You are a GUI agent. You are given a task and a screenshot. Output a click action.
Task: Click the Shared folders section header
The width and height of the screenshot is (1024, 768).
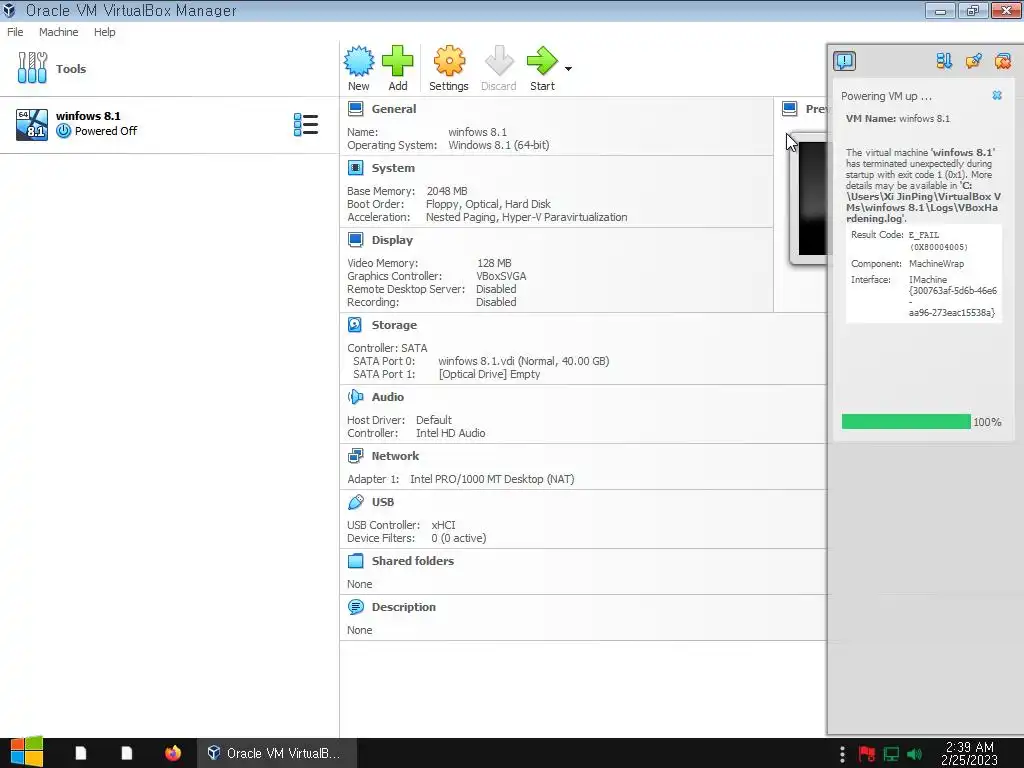point(412,560)
